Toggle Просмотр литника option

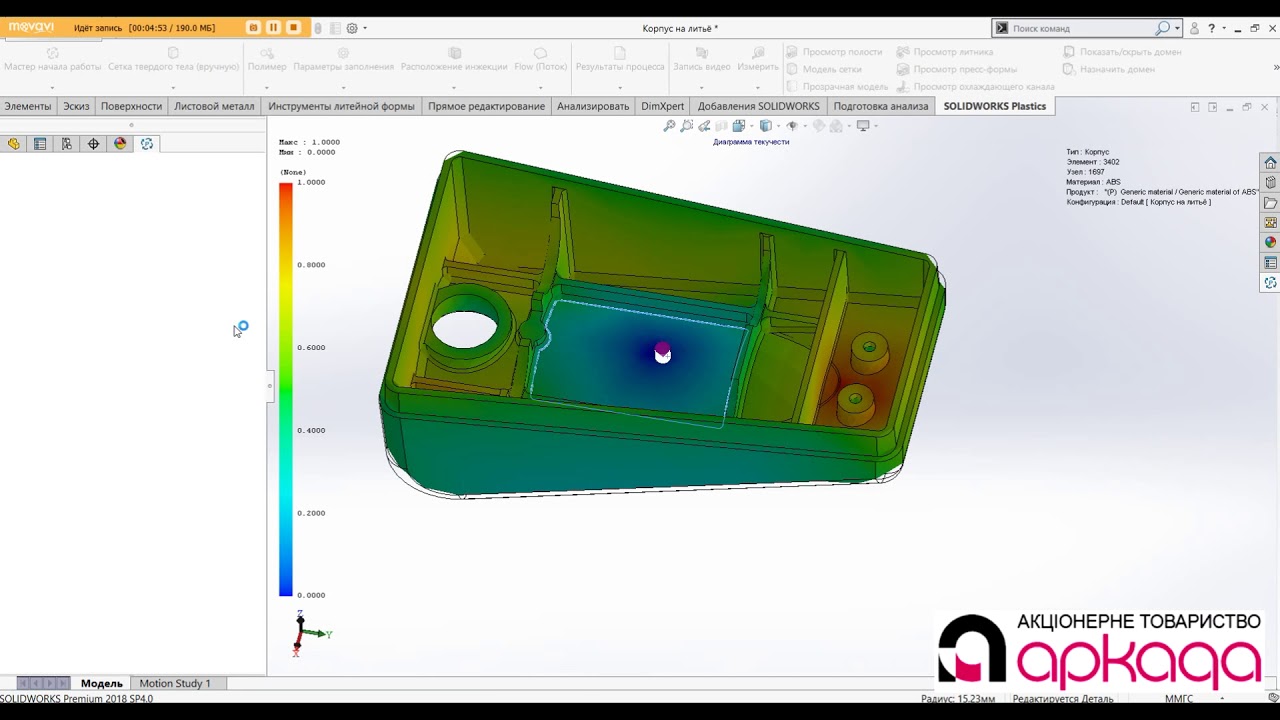point(944,52)
